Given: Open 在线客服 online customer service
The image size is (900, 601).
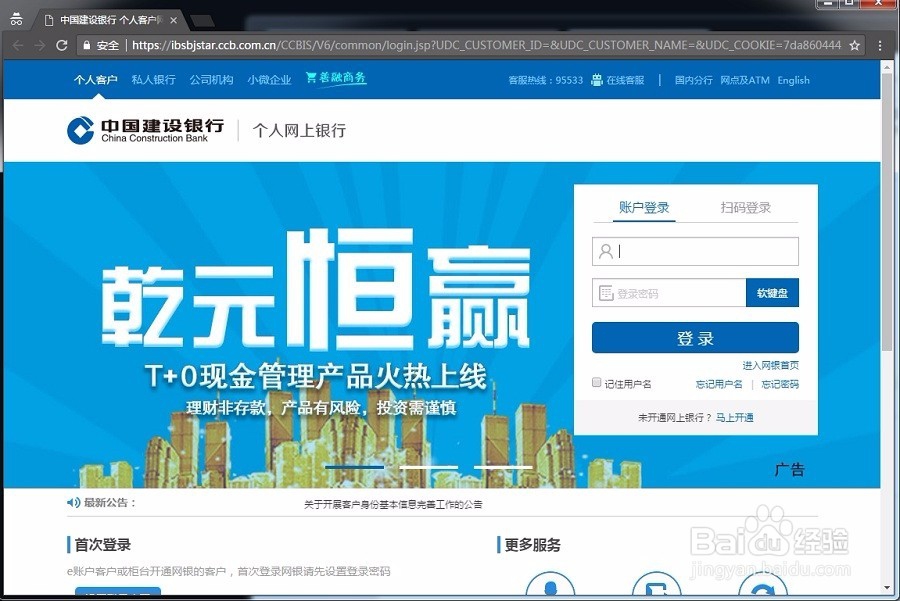Looking at the screenshot, I should coord(618,80).
